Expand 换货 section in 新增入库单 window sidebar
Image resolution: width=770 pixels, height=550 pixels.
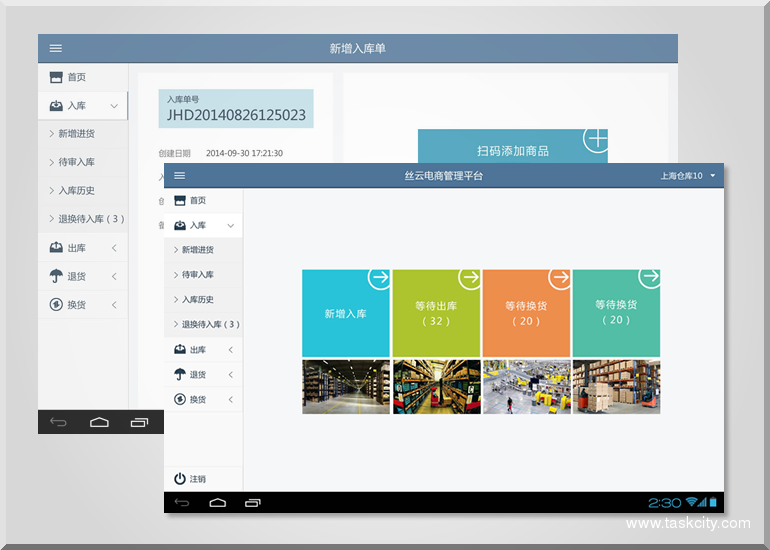(x=114, y=305)
